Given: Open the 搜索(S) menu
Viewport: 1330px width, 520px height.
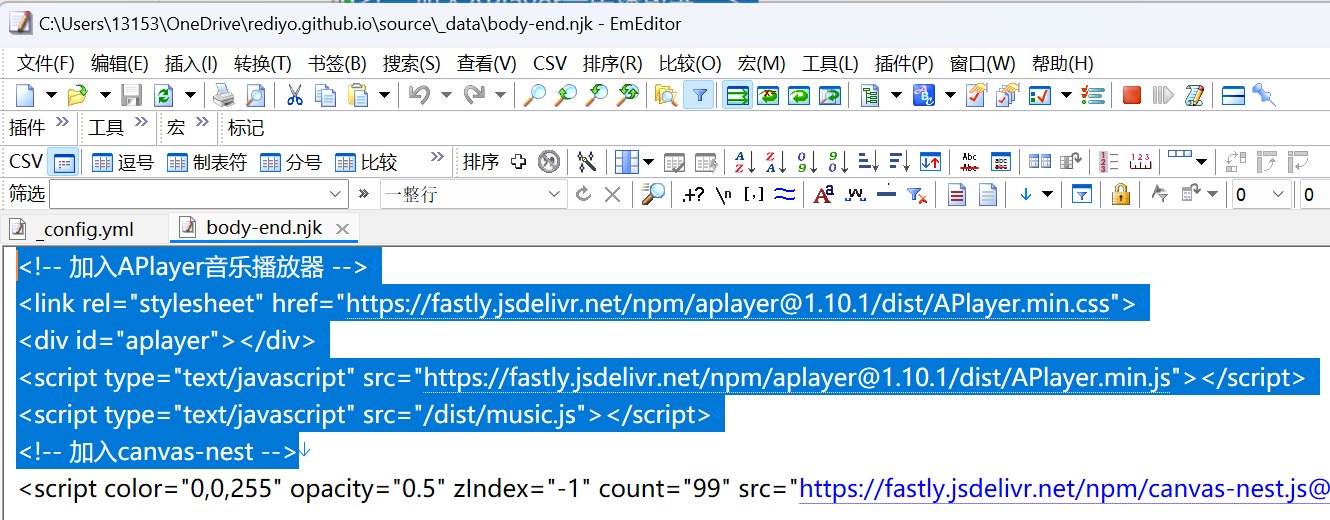Looking at the screenshot, I should [x=412, y=63].
